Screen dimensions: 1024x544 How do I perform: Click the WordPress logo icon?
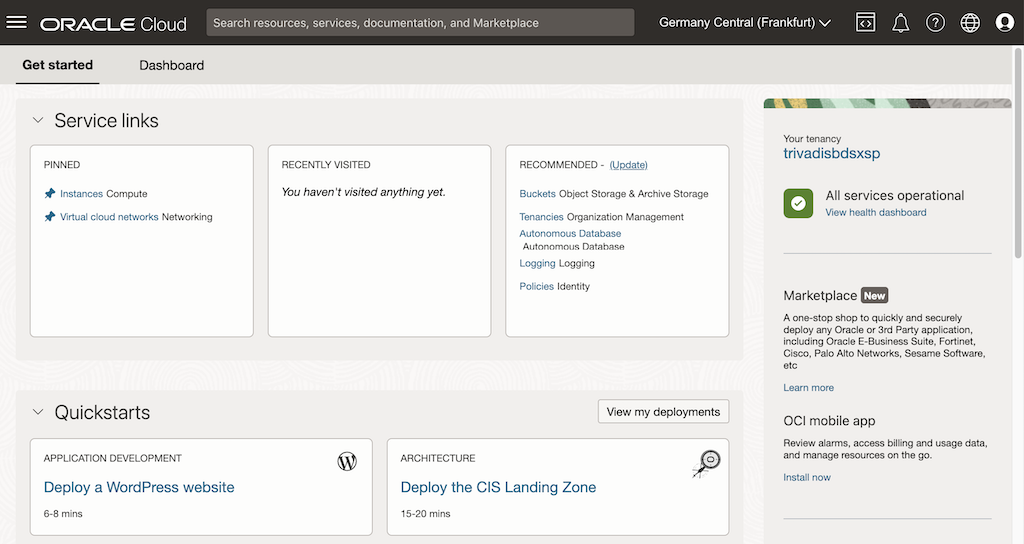pyautogui.click(x=347, y=462)
